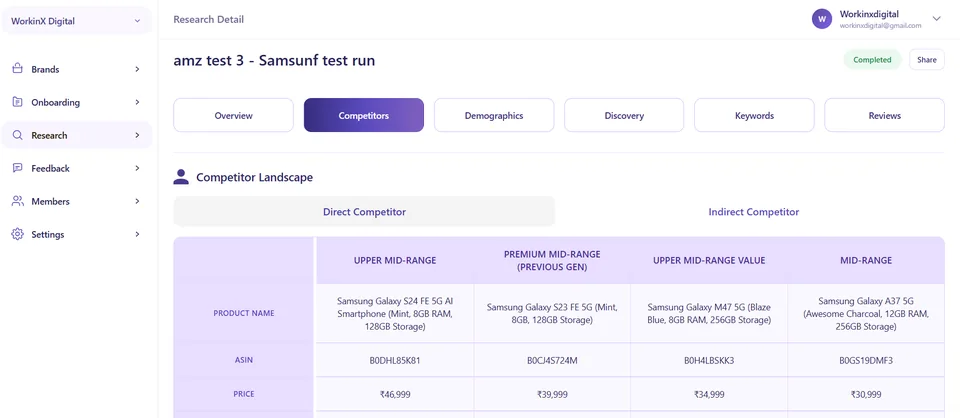Click the Competitor Landscape person icon
This screenshot has height=418, width=960.
click(x=181, y=177)
